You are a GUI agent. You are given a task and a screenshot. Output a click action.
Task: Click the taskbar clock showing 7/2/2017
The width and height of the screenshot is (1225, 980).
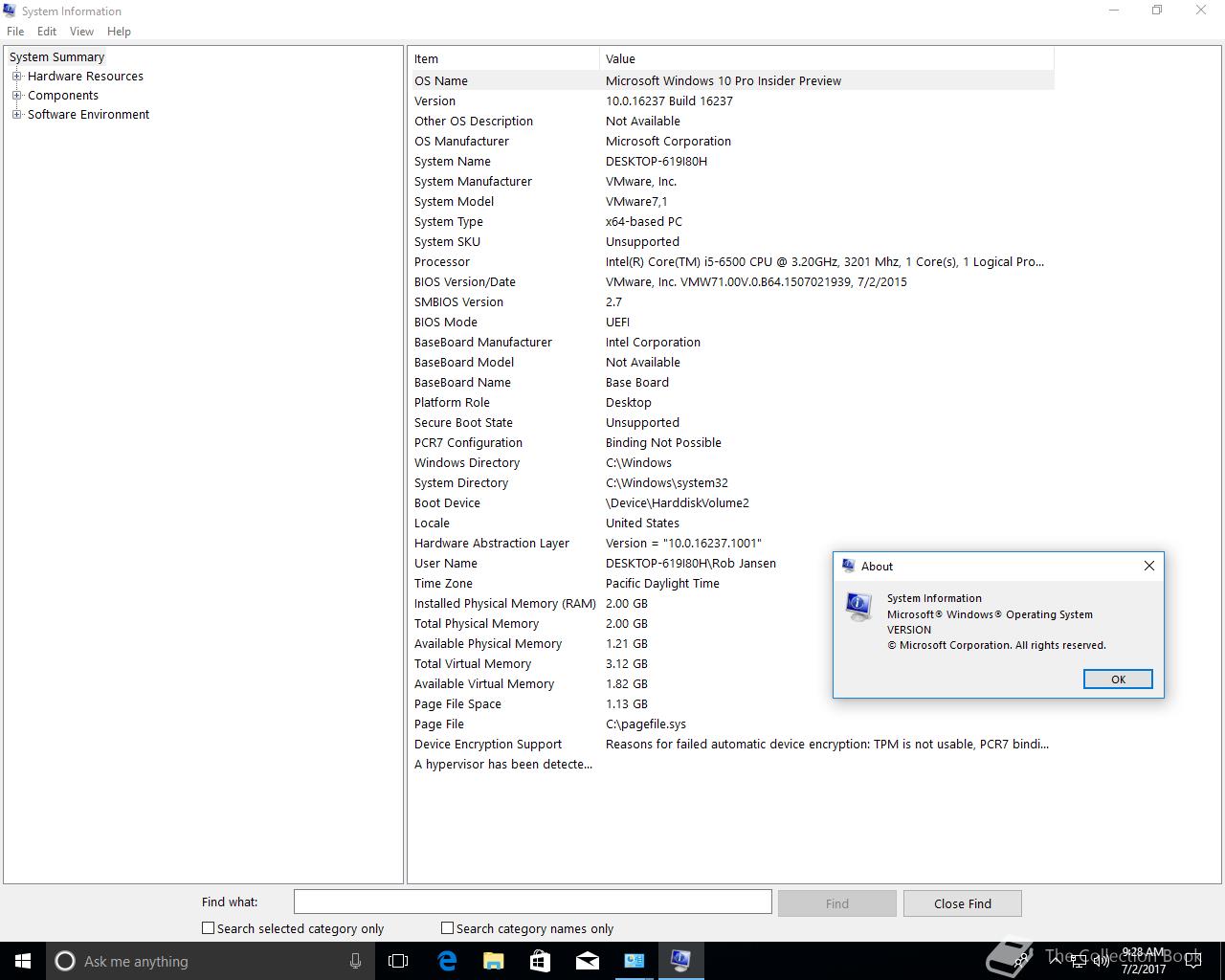(1143, 961)
